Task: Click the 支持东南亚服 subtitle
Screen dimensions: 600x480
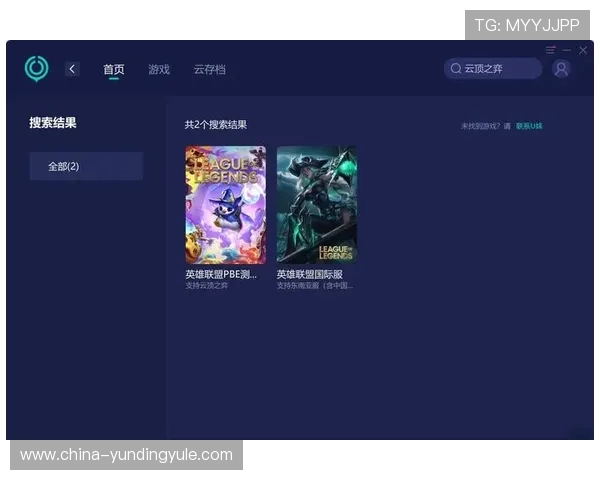Action: [315, 286]
